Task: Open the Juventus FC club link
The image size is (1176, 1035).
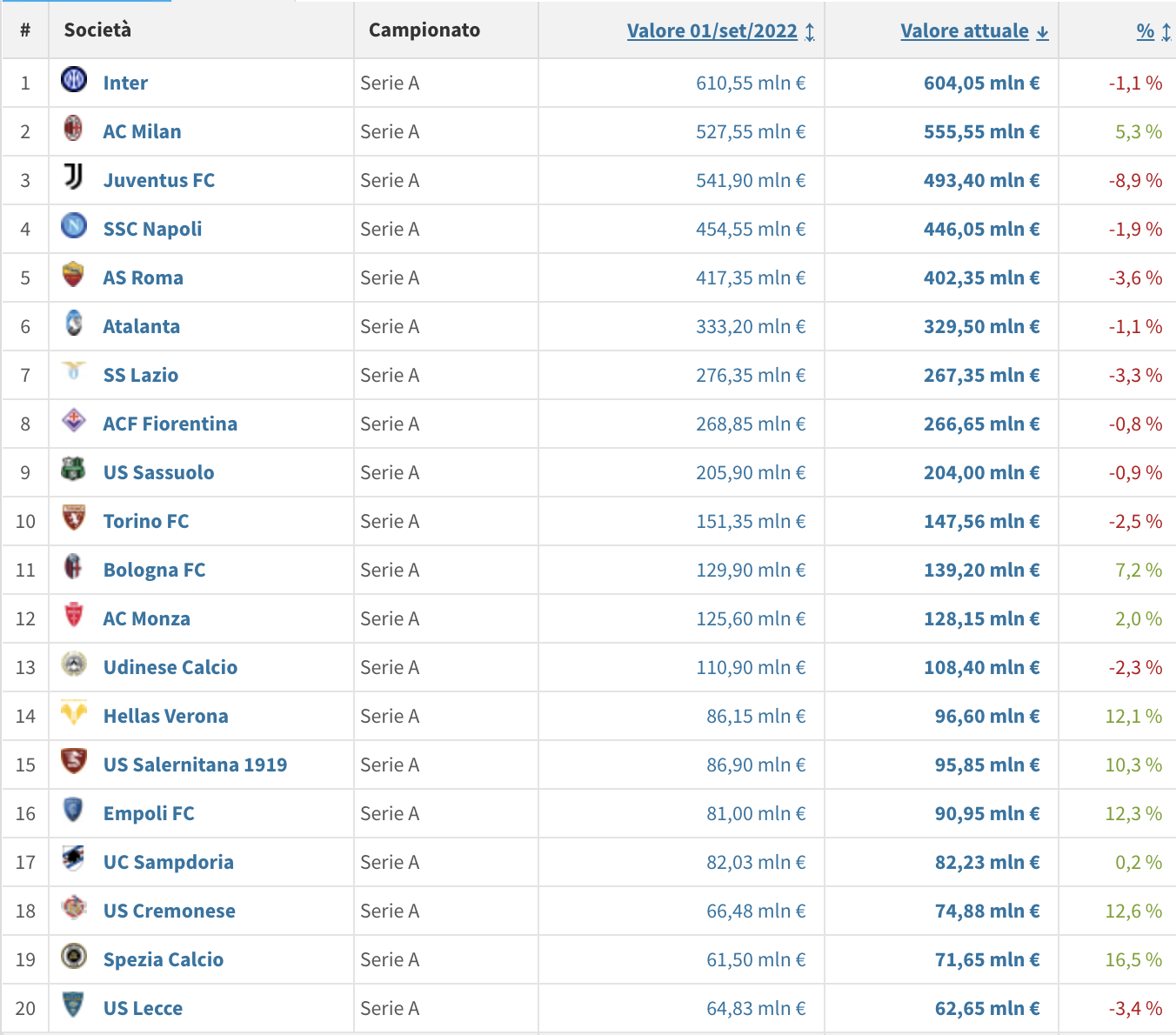Action: (159, 180)
